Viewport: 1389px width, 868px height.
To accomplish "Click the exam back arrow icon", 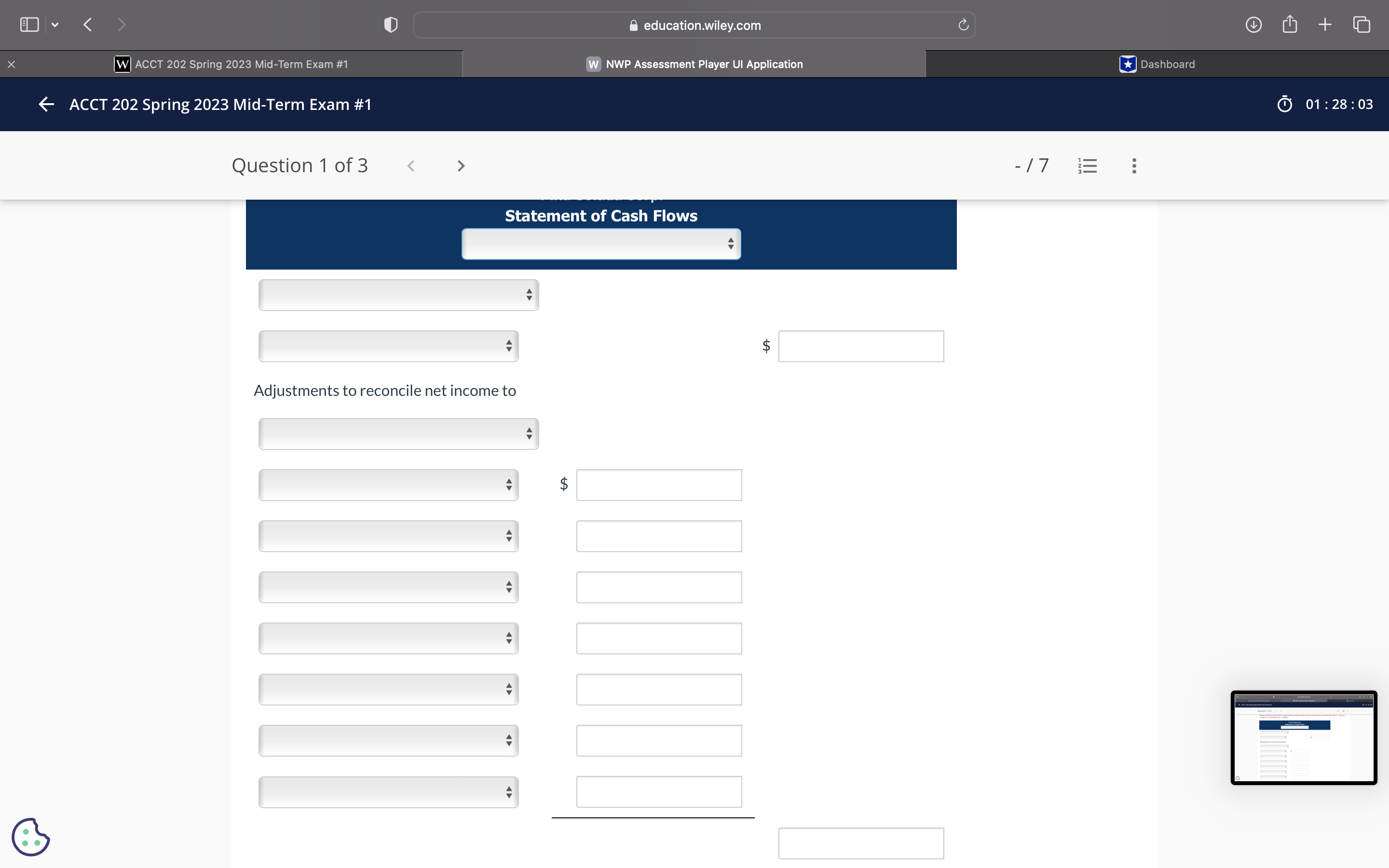I will coord(46,104).
